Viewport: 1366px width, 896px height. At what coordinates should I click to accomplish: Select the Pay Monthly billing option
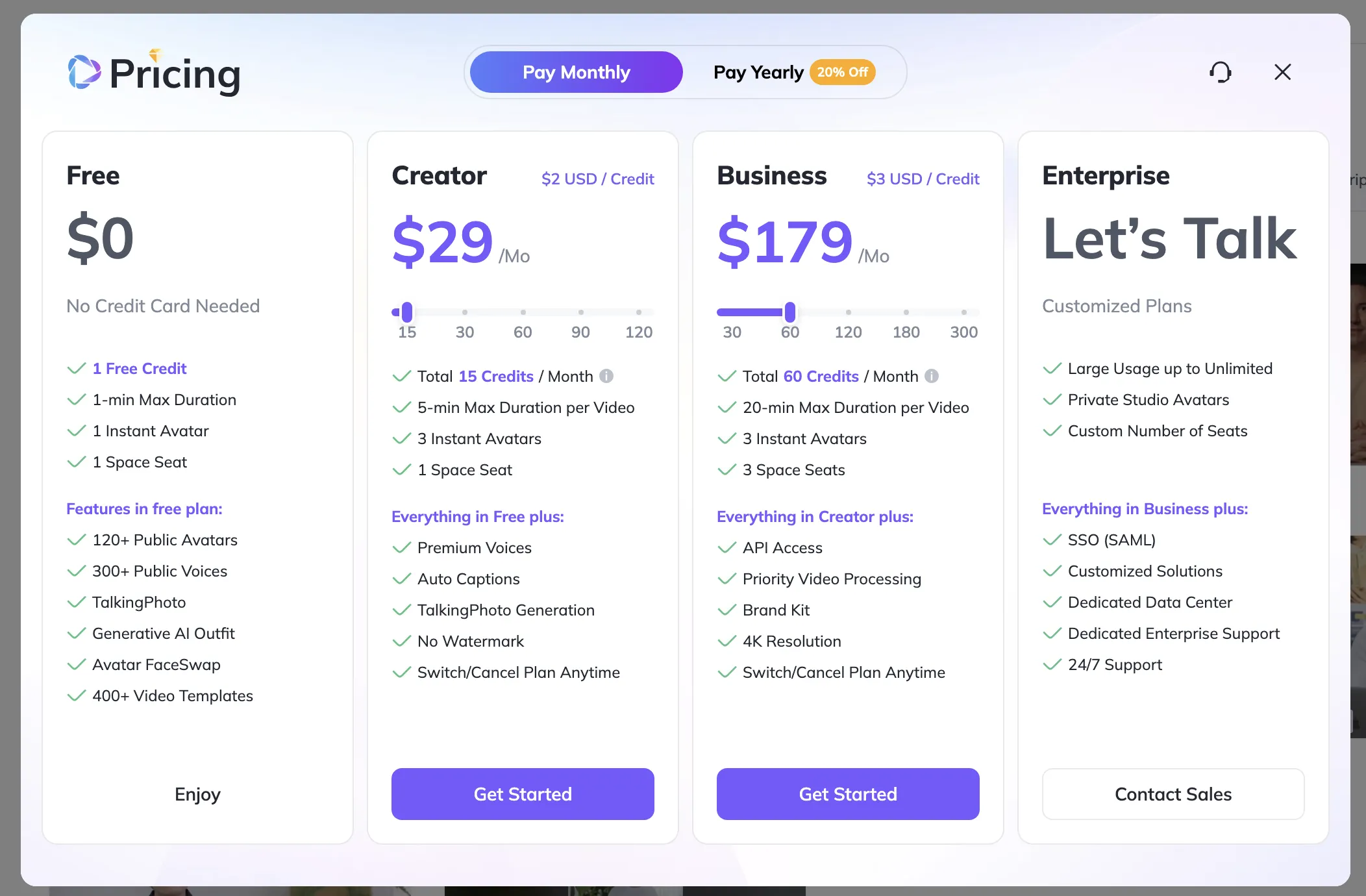click(576, 72)
